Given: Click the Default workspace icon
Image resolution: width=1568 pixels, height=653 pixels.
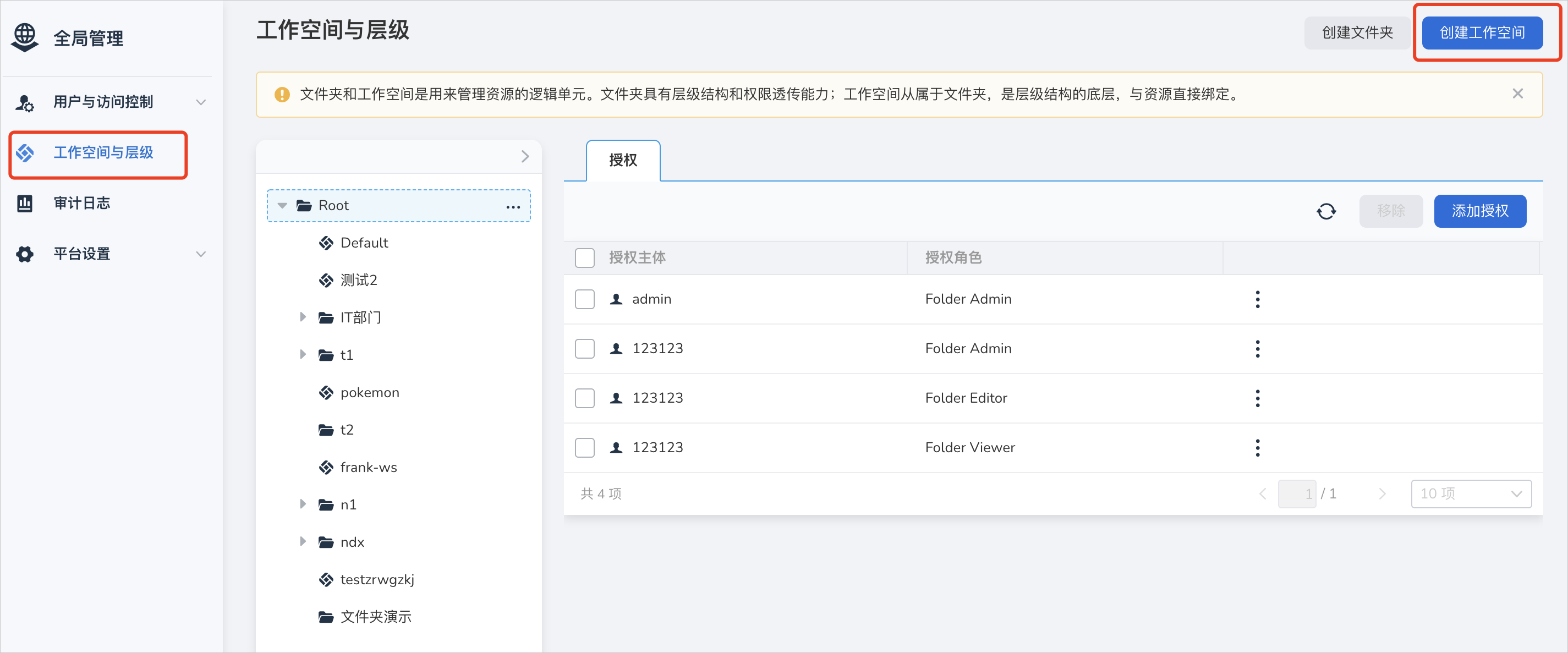Looking at the screenshot, I should pos(326,243).
